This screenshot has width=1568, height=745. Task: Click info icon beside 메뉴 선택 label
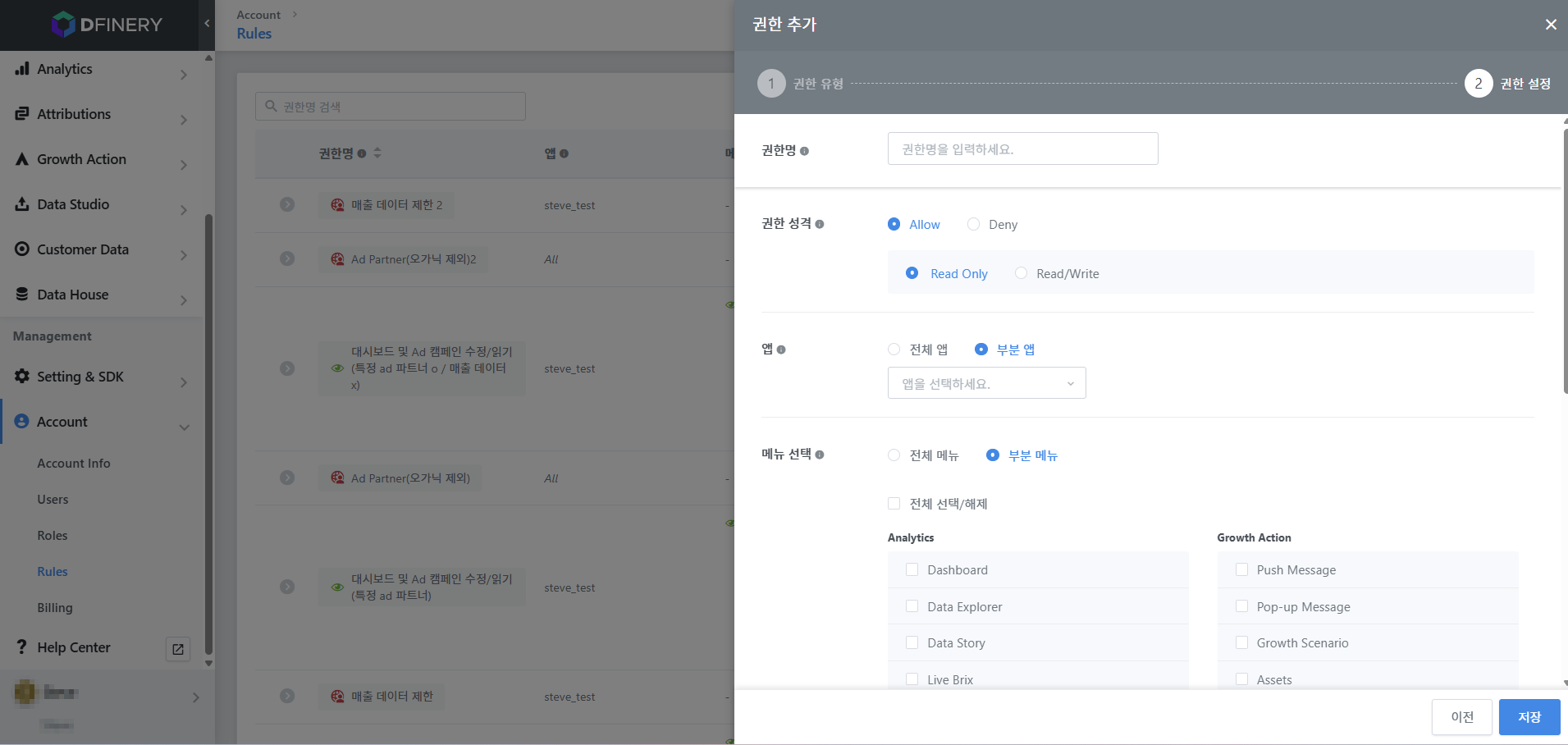820,455
